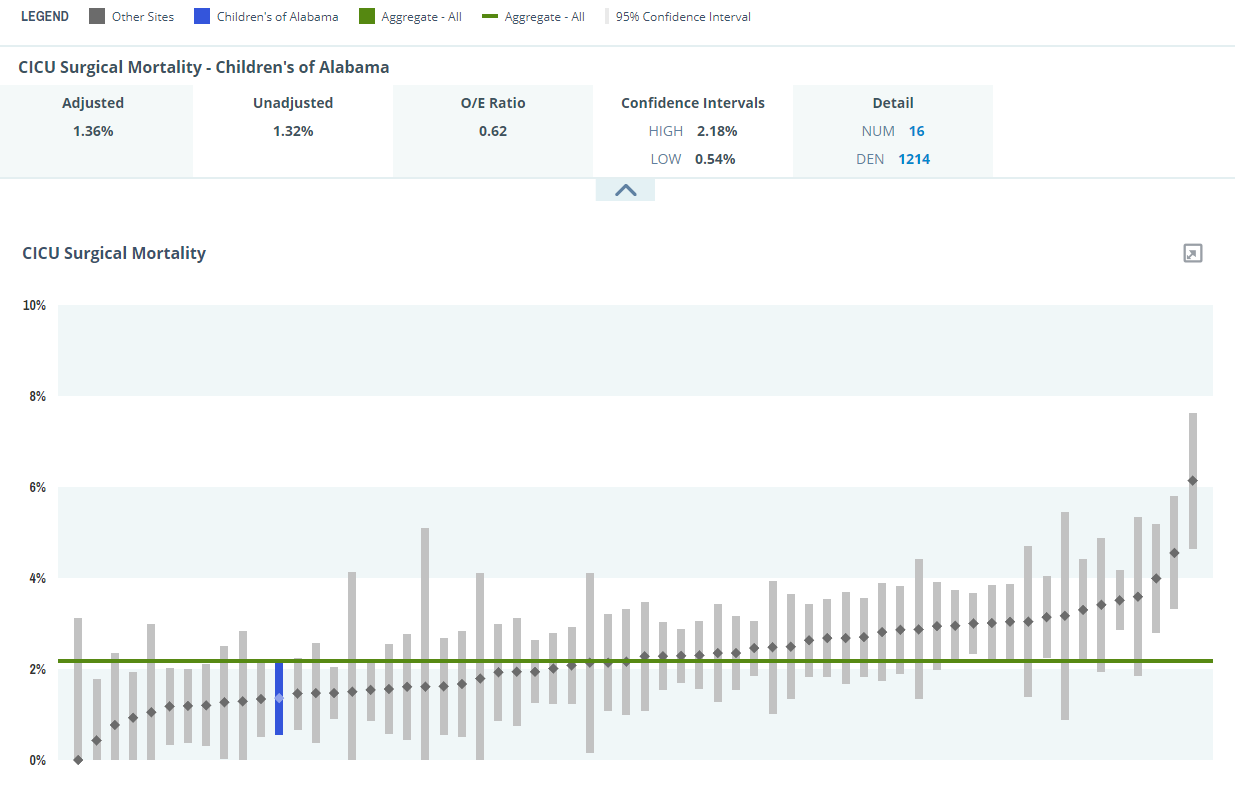
Task: Open the NUM value 16 link
Action: pos(916,131)
